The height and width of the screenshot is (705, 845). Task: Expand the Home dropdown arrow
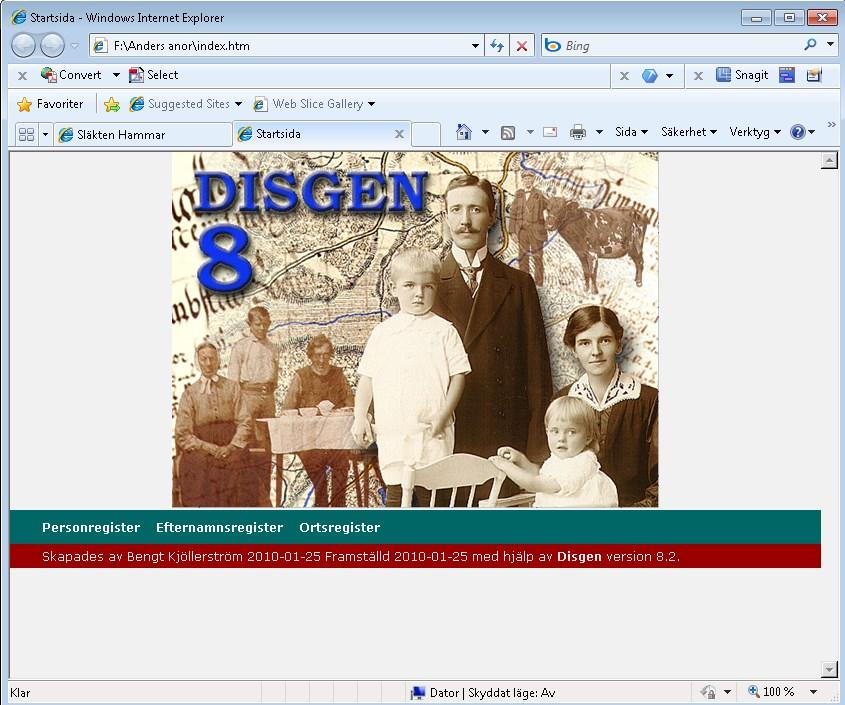pos(485,132)
